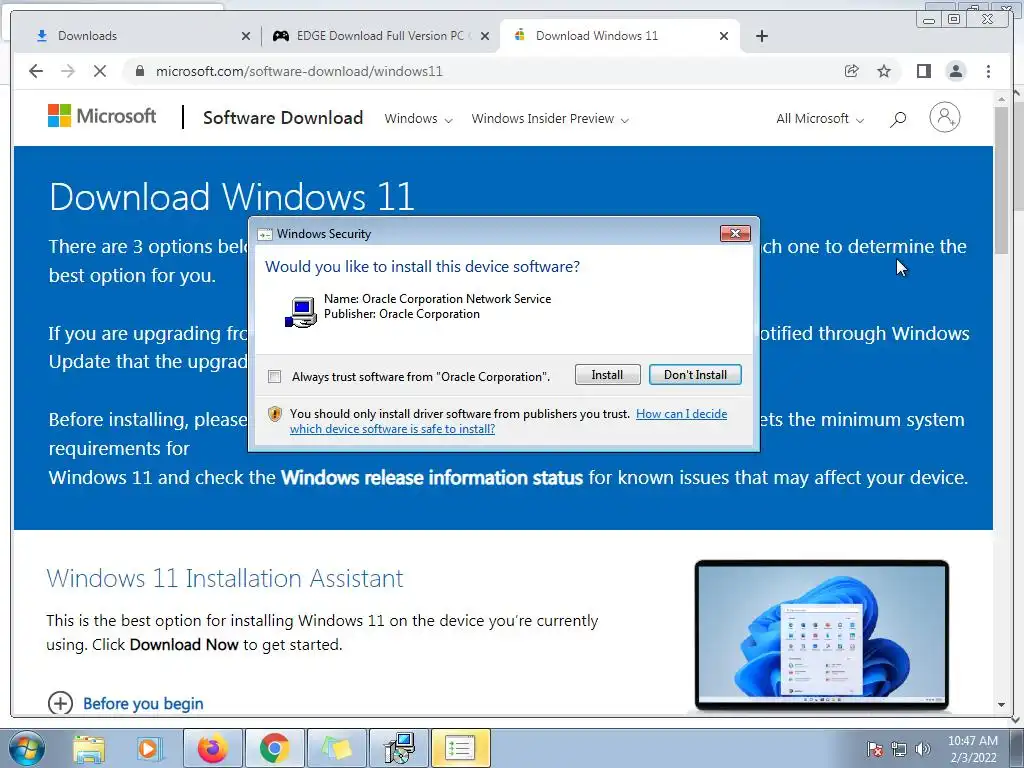Click the address bar URL field
Viewport: 1024px width, 768px height.
click(x=483, y=71)
